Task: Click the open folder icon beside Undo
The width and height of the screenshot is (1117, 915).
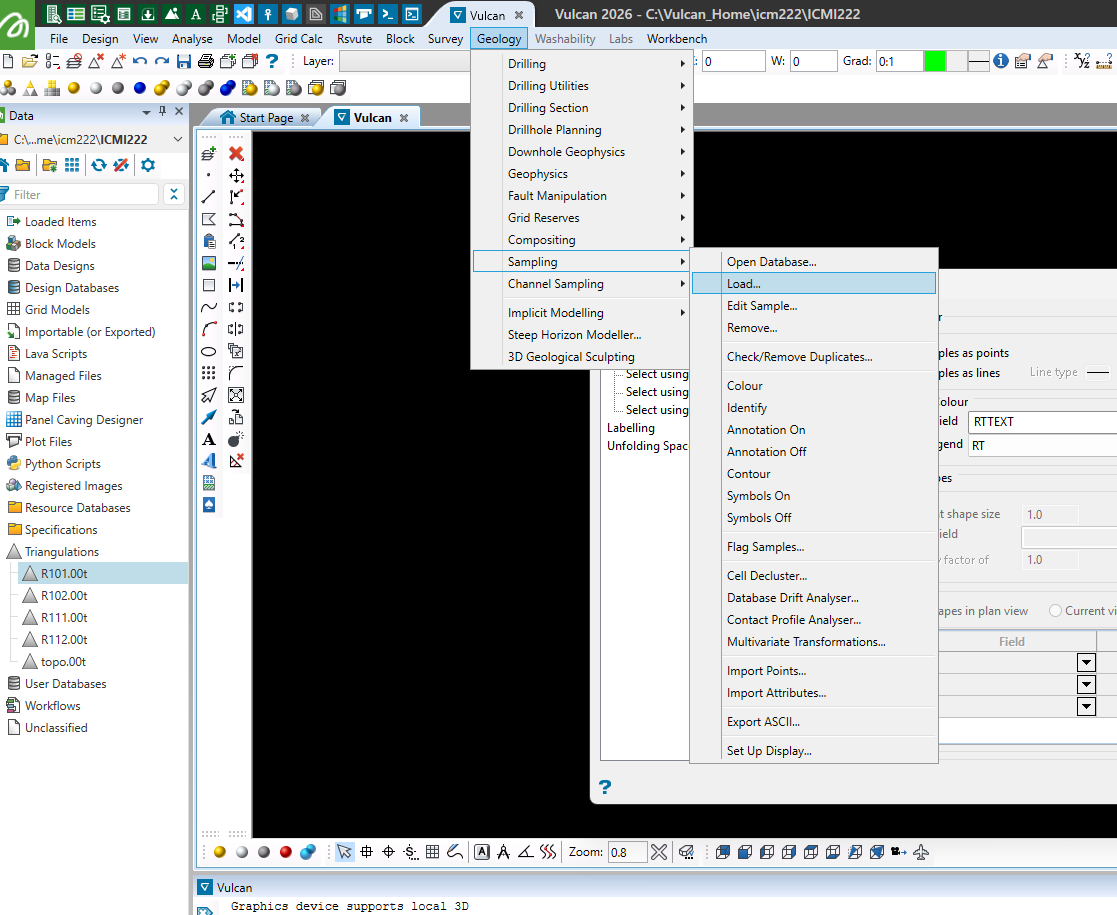Action: [x=30, y=61]
